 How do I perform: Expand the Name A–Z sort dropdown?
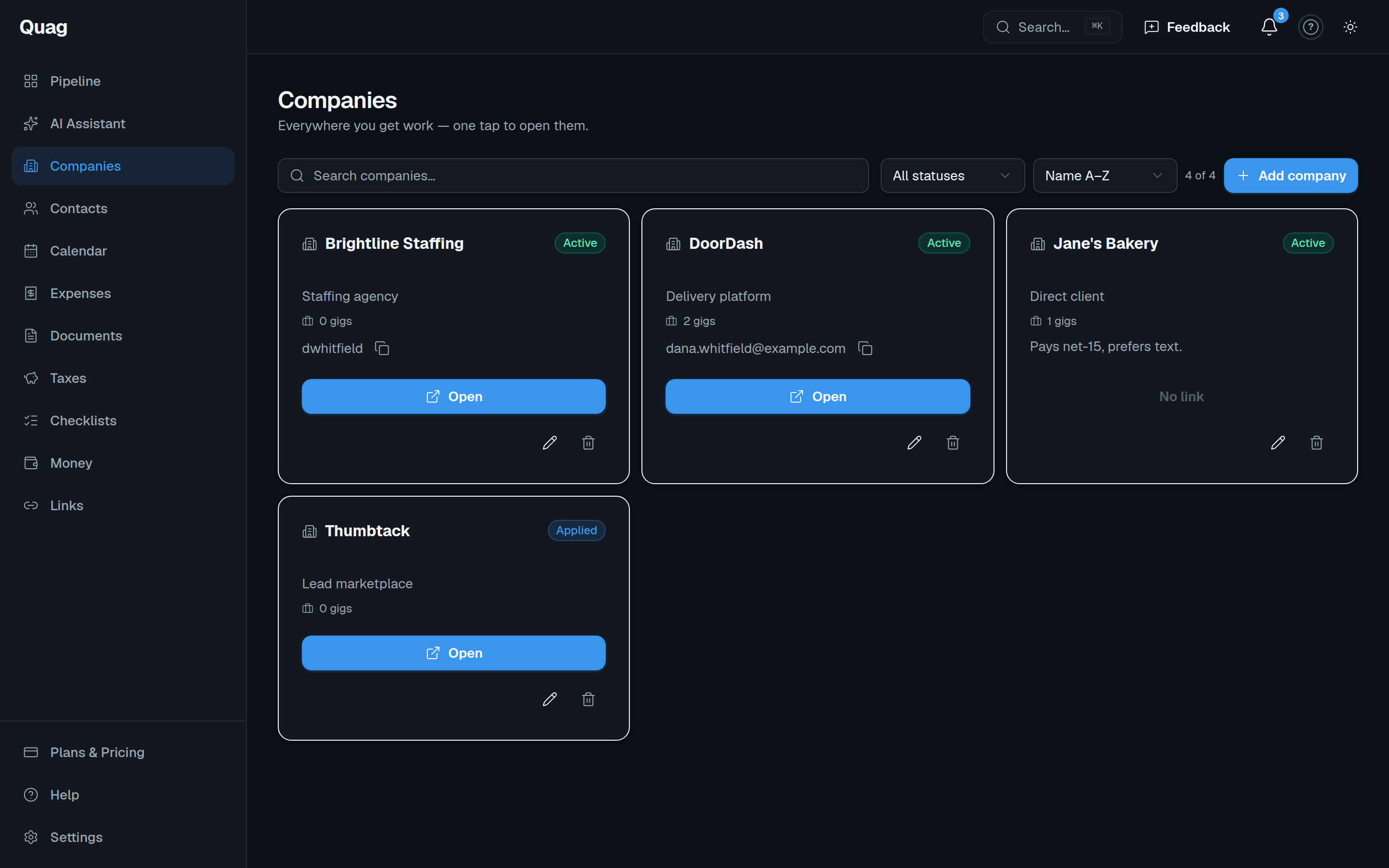[1104, 176]
